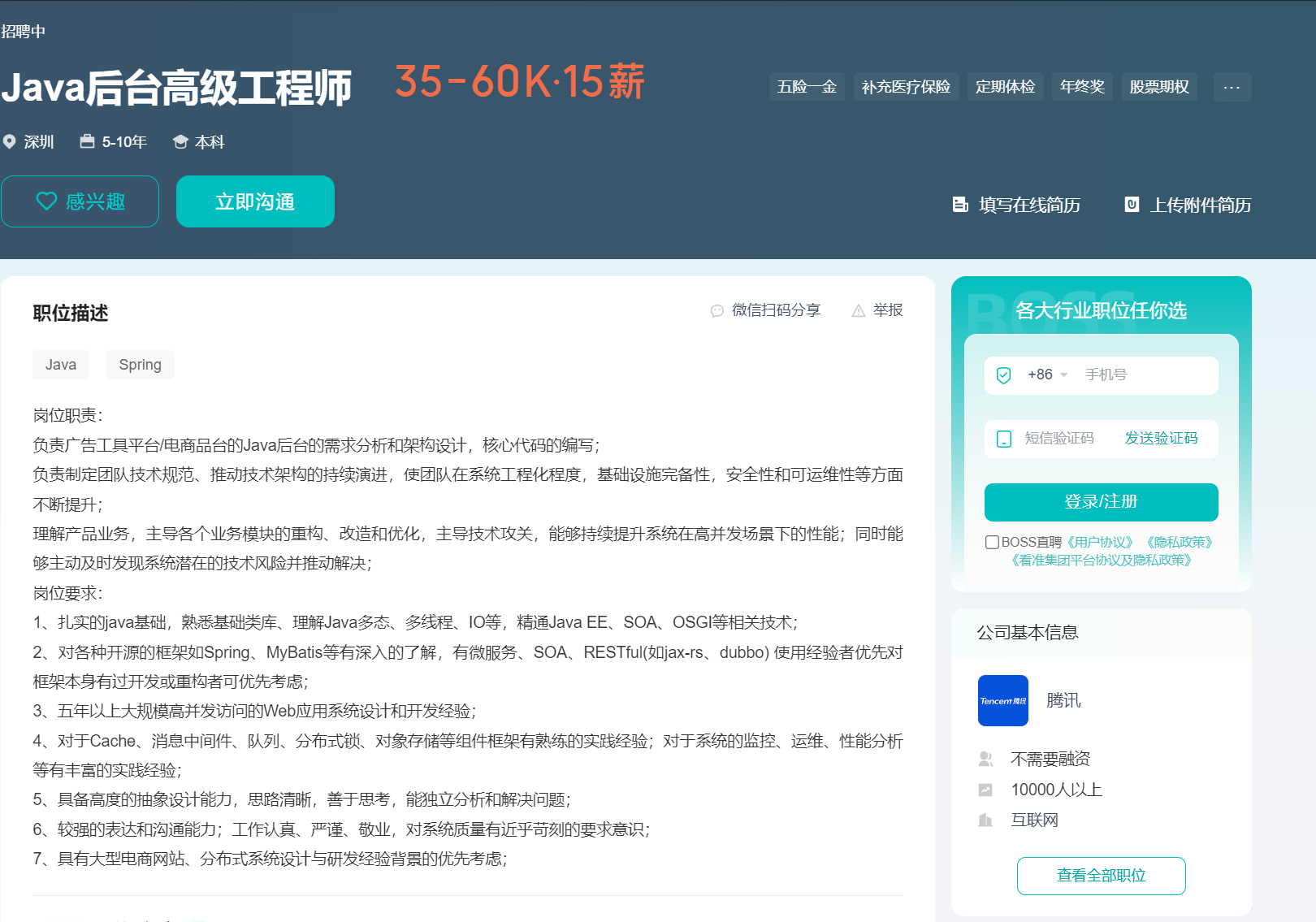Image resolution: width=1316 pixels, height=922 pixels.
Task: Click the heart icon on 感兴趣 button
Action: (x=46, y=201)
